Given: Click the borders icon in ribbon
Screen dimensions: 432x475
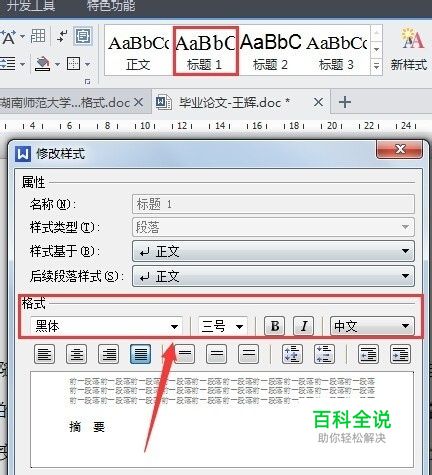Looking at the screenshot, I should point(73,63).
